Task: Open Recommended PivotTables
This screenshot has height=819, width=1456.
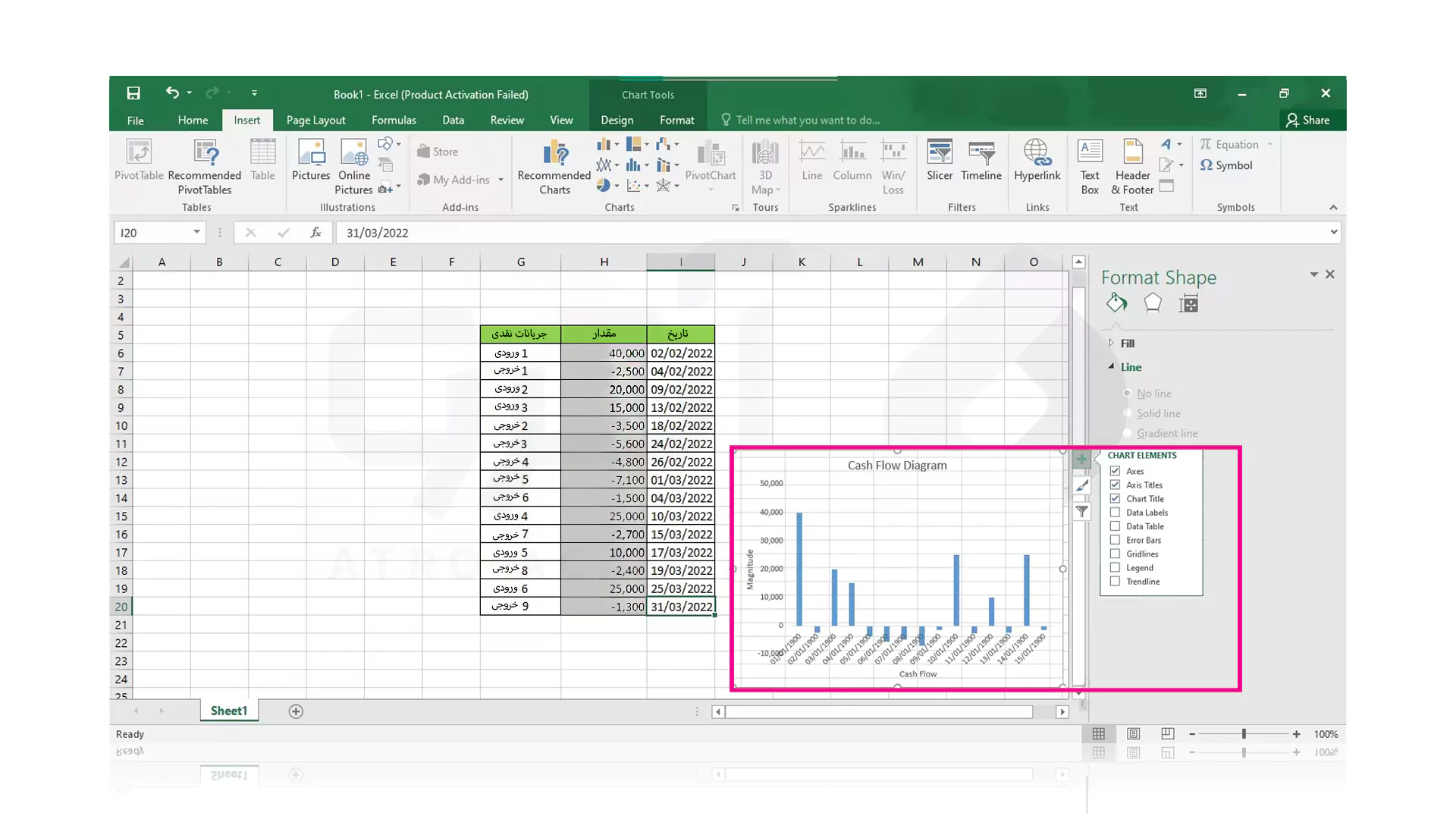Action: (205, 167)
